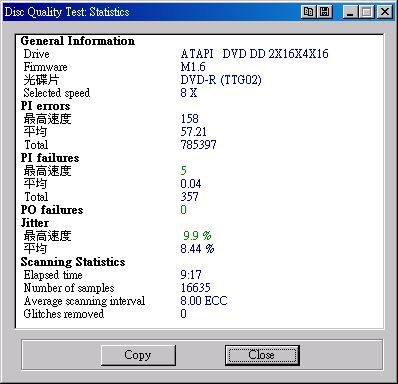Close the window with the X button
The width and height of the screenshot is (398, 384).
385,12
